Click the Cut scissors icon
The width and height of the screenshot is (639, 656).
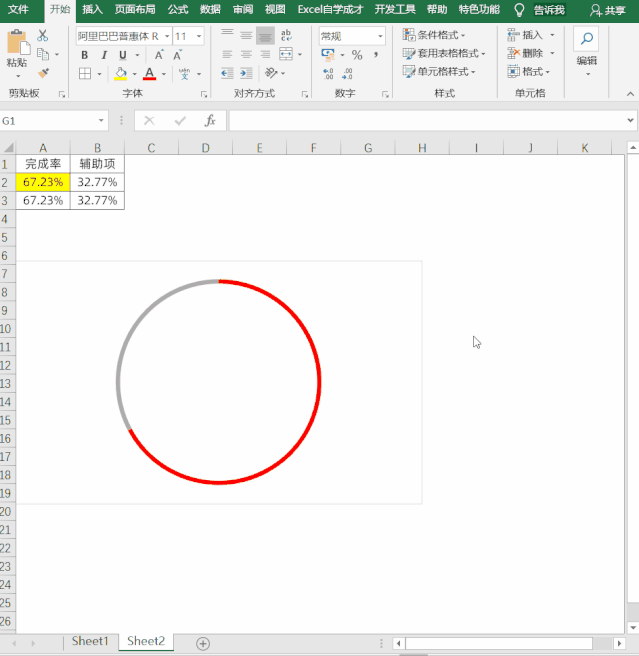tap(43, 35)
